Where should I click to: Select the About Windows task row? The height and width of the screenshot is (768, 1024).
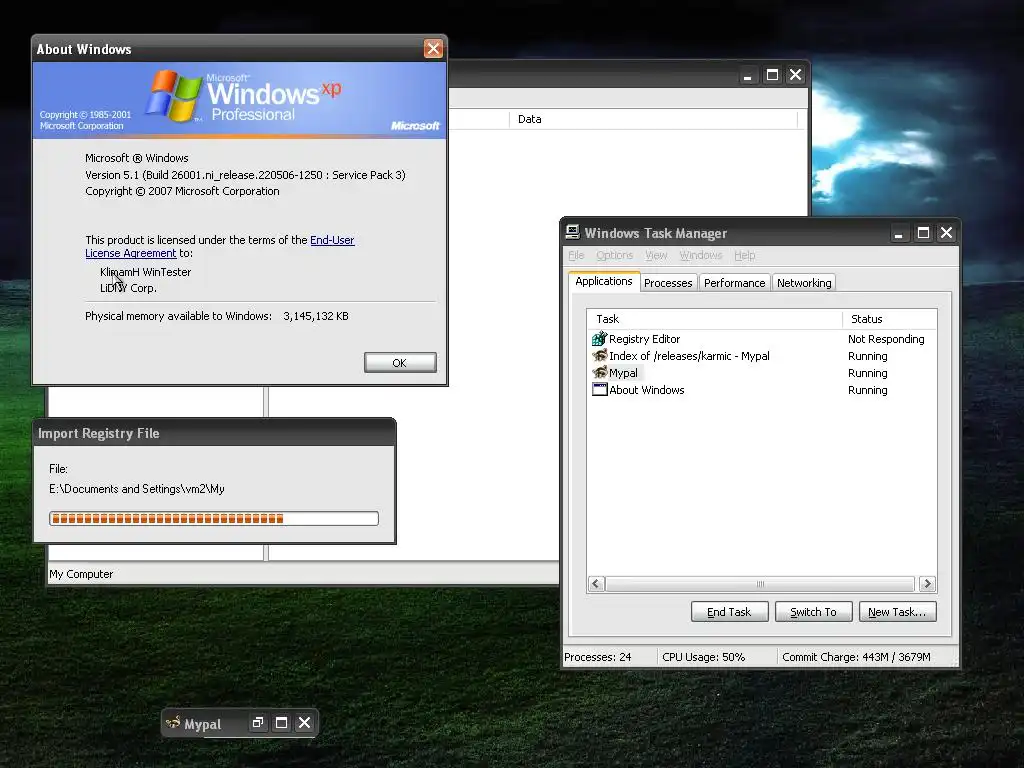coord(761,390)
